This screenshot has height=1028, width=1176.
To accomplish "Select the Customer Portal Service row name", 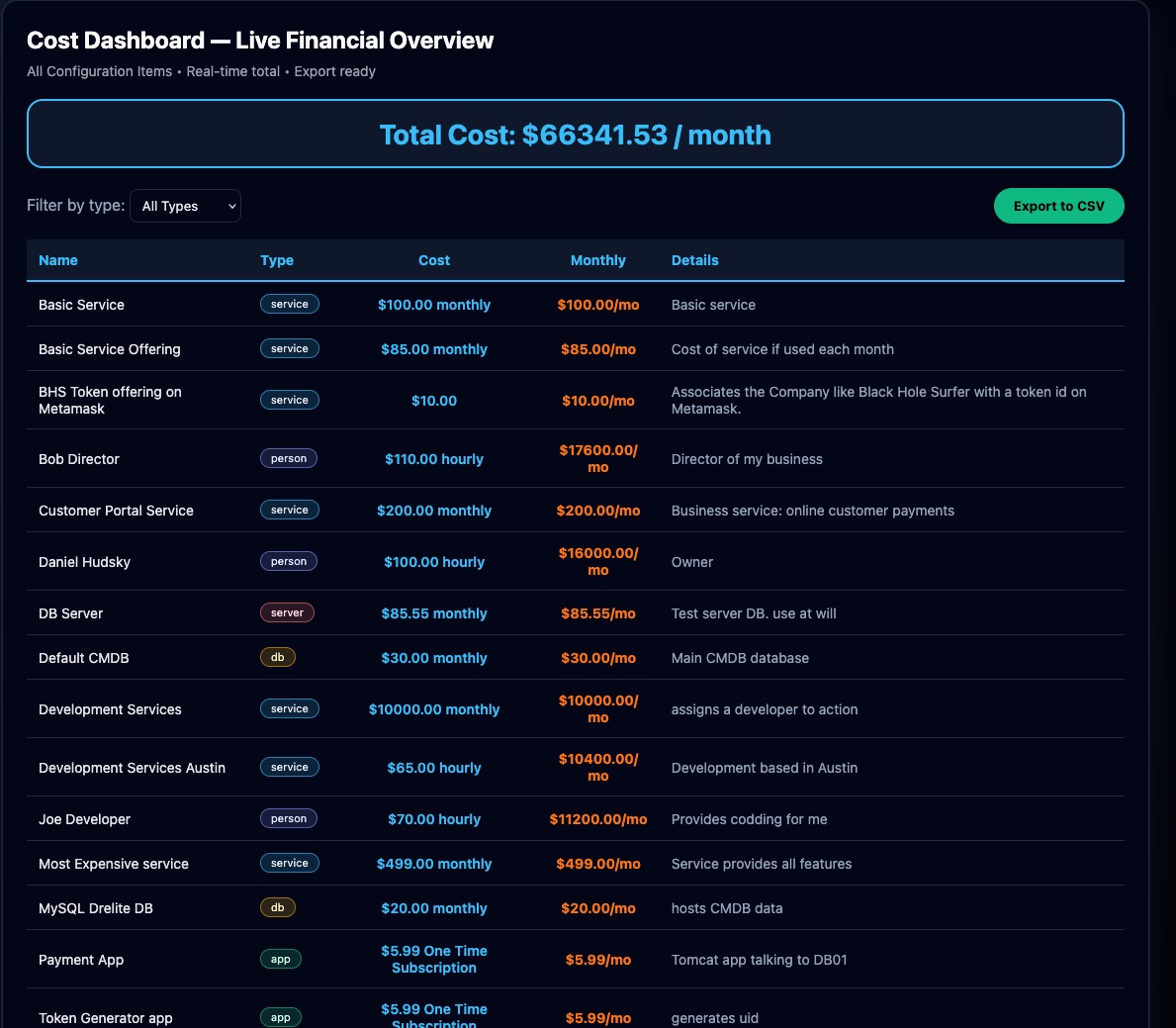I will (116, 511).
